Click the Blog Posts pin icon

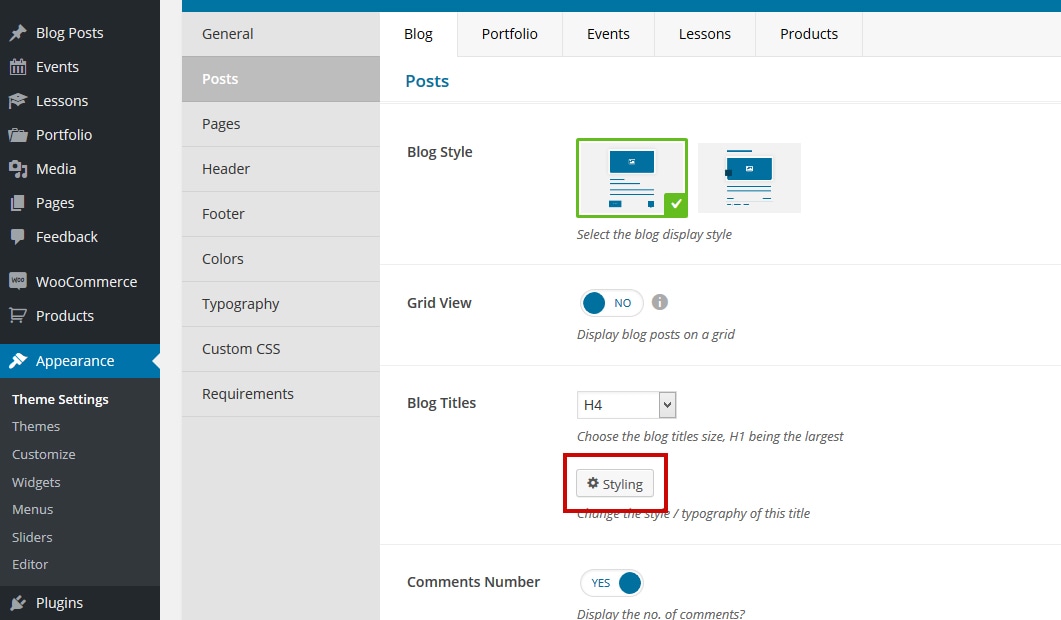click(x=18, y=32)
